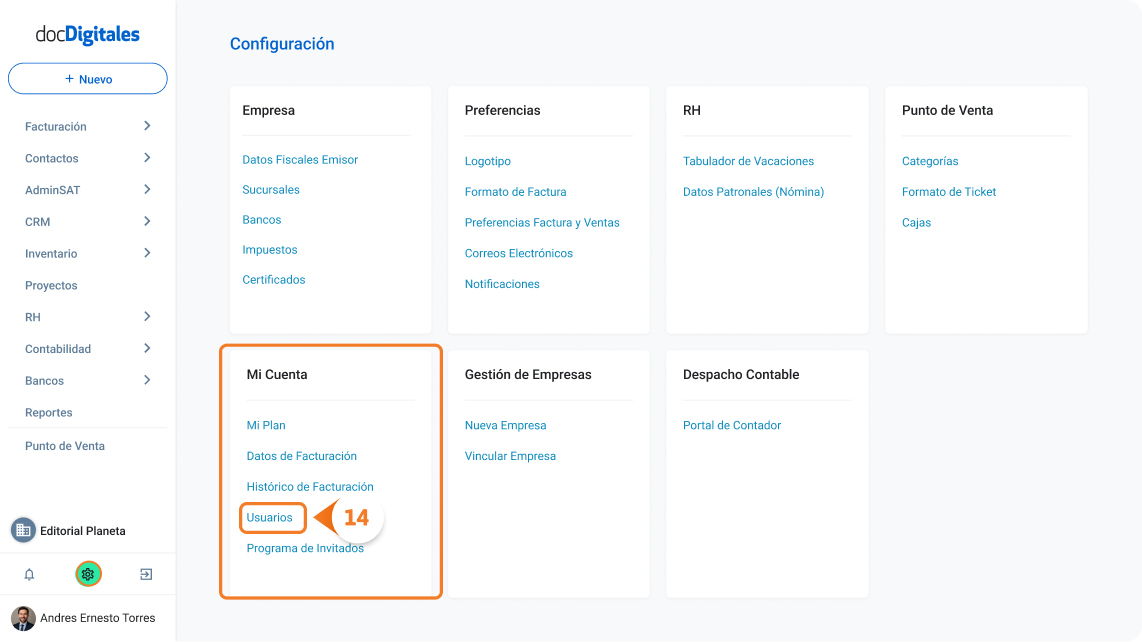Expand the CRM chevron arrow
1142x642 pixels.
[x=147, y=222]
